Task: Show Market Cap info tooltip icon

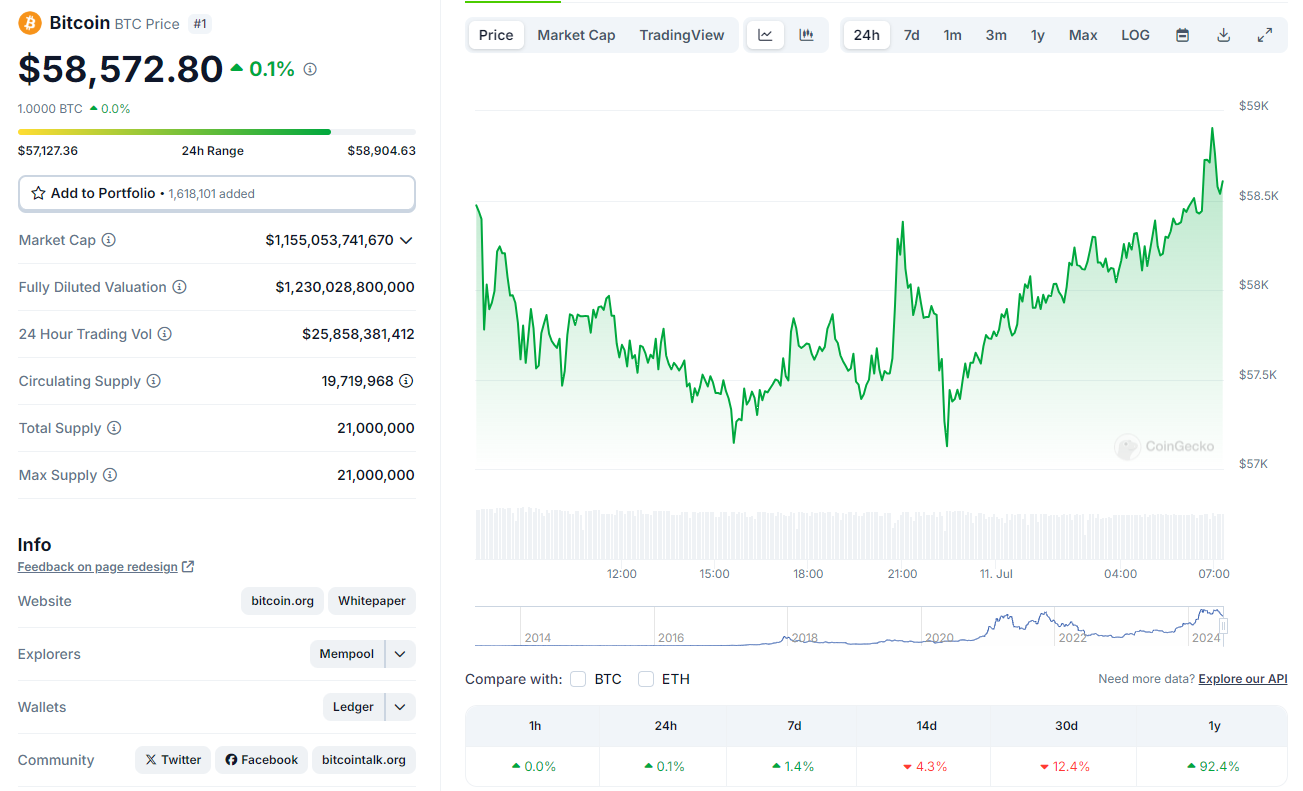Action: point(109,240)
